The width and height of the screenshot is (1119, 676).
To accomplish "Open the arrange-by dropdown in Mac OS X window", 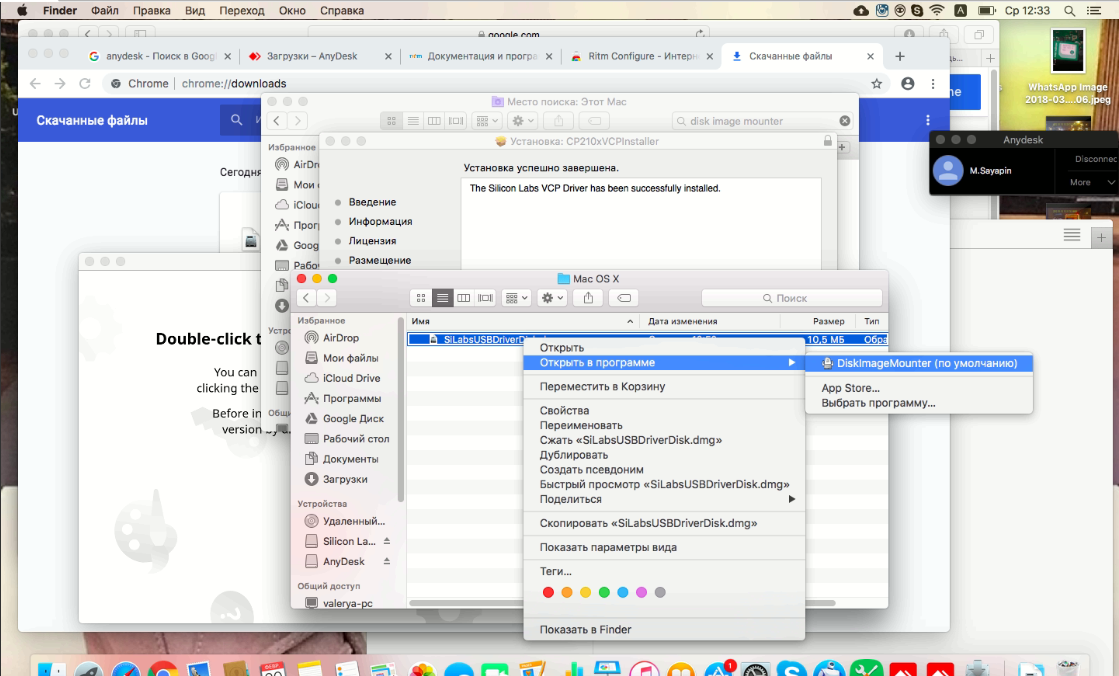I will (x=516, y=298).
